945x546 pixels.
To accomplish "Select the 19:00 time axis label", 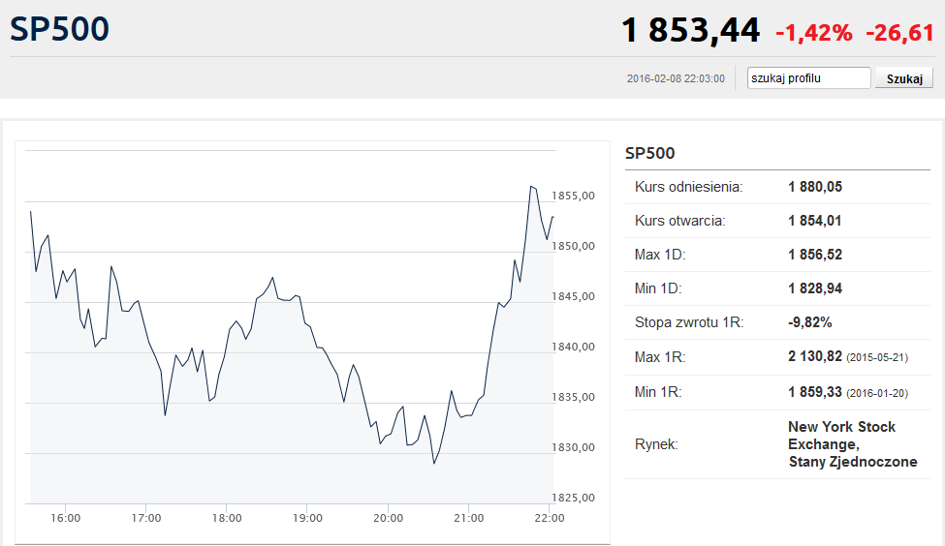I will pyautogui.click(x=307, y=518).
